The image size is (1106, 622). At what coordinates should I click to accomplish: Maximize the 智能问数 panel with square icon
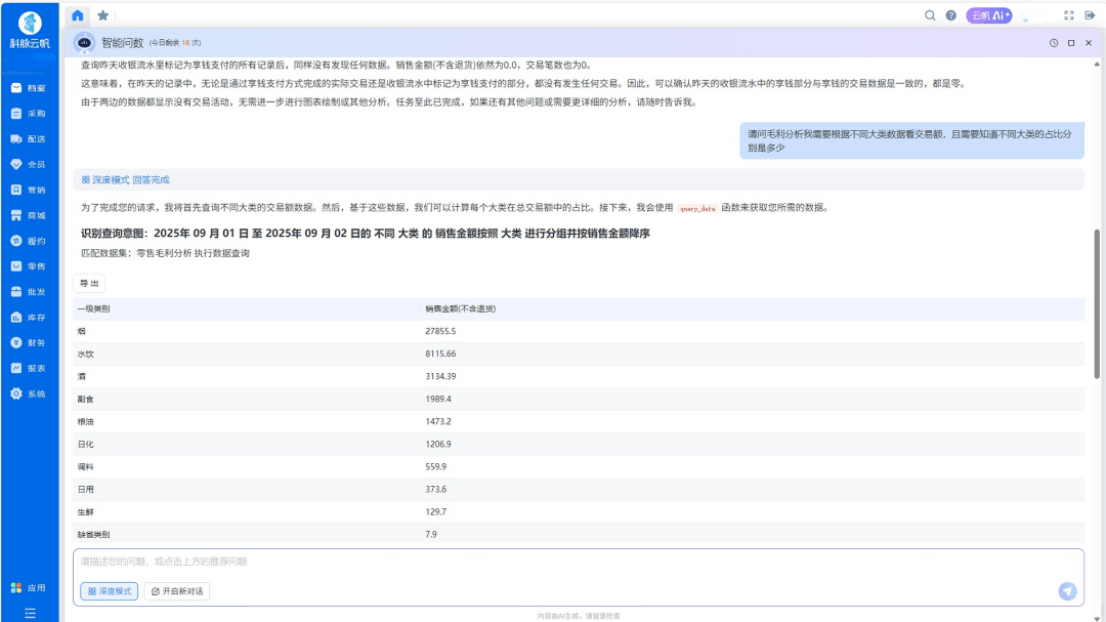click(1071, 43)
